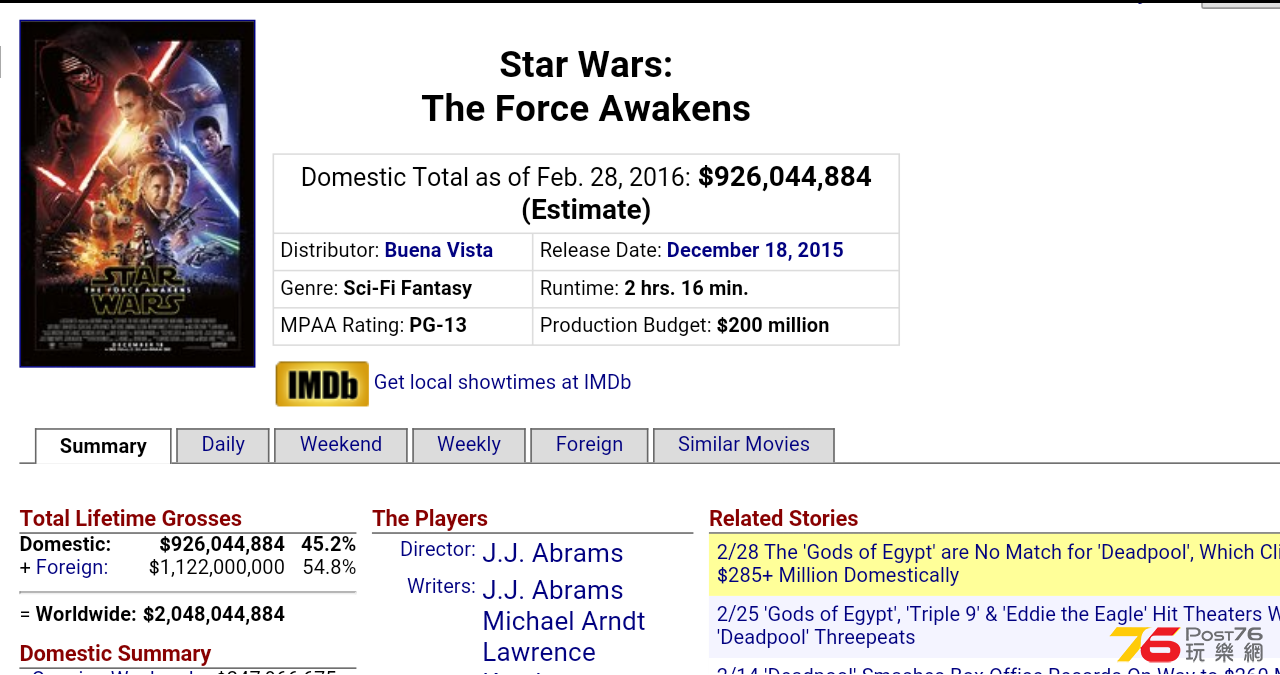Open the Similar Movies tab
Image resolution: width=1280 pixels, height=675 pixels.
[744, 445]
